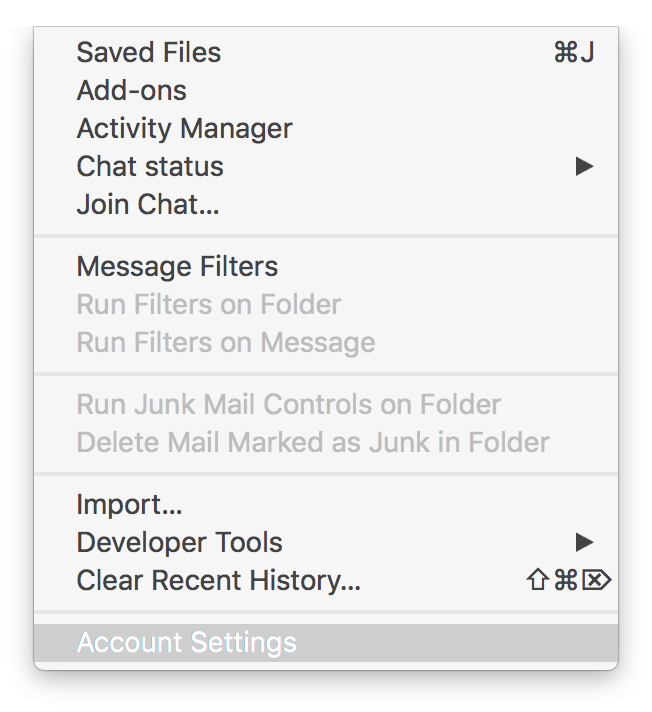The image size is (652, 712).
Task: Open Account Settings
Action: point(326,643)
